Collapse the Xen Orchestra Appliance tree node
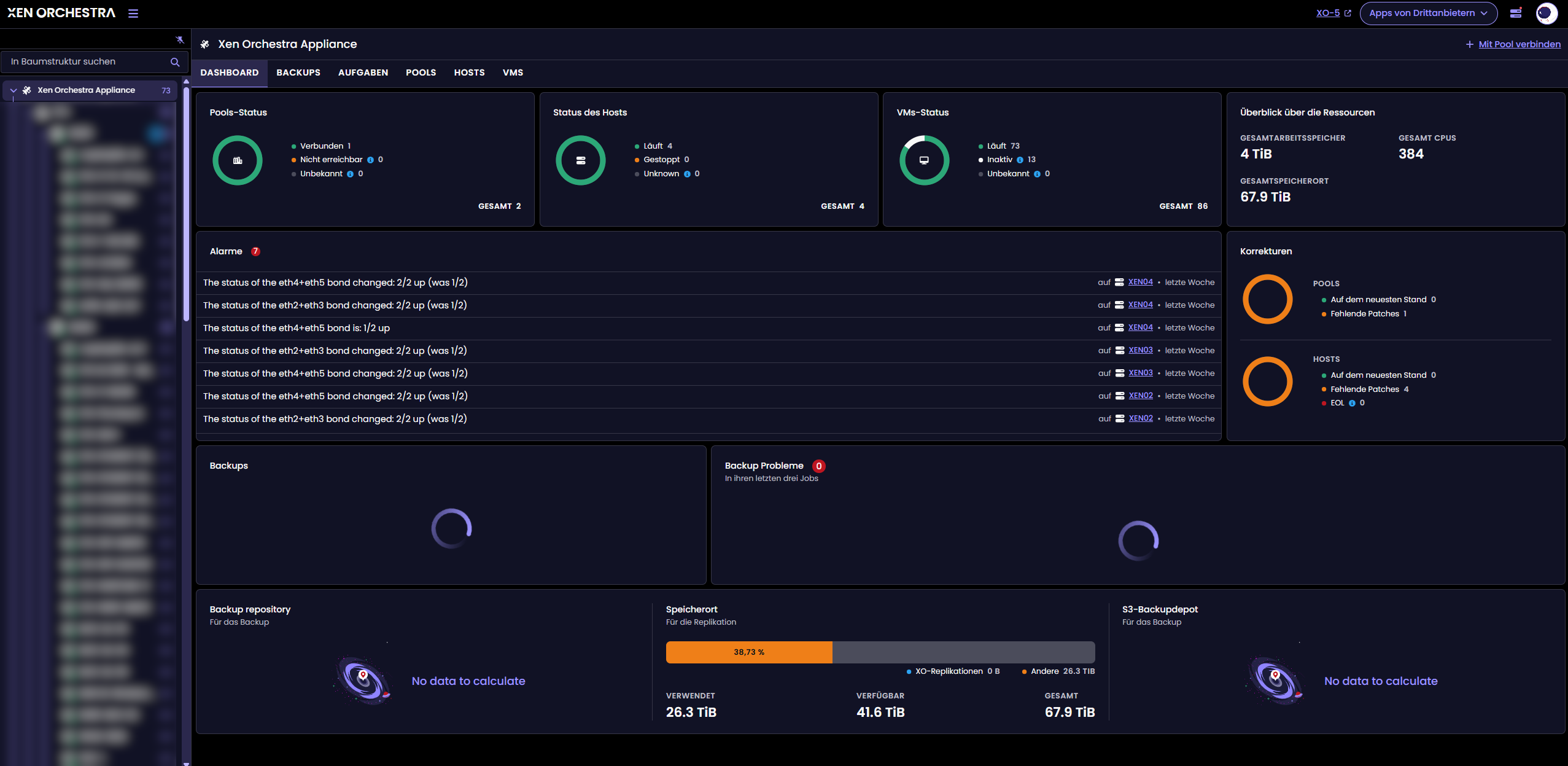This screenshot has height=766, width=1568. coord(14,90)
